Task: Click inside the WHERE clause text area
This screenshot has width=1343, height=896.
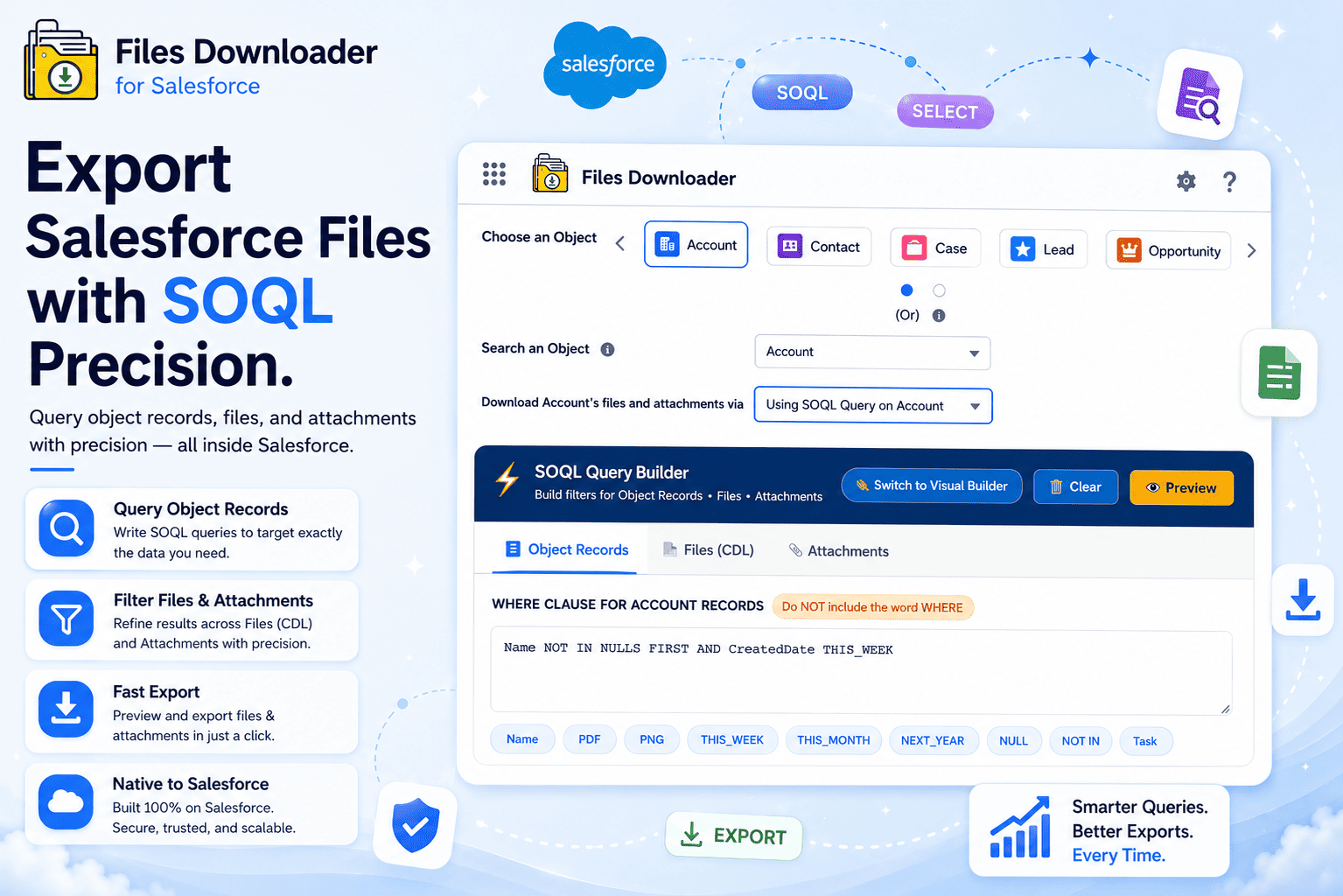Action: 861,672
